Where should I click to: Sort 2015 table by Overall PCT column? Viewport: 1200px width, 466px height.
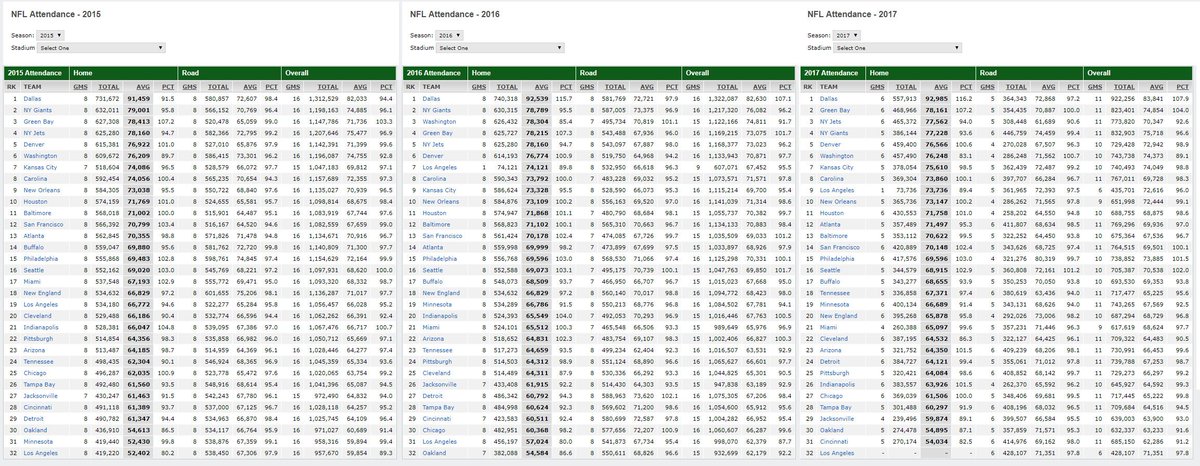coord(385,87)
